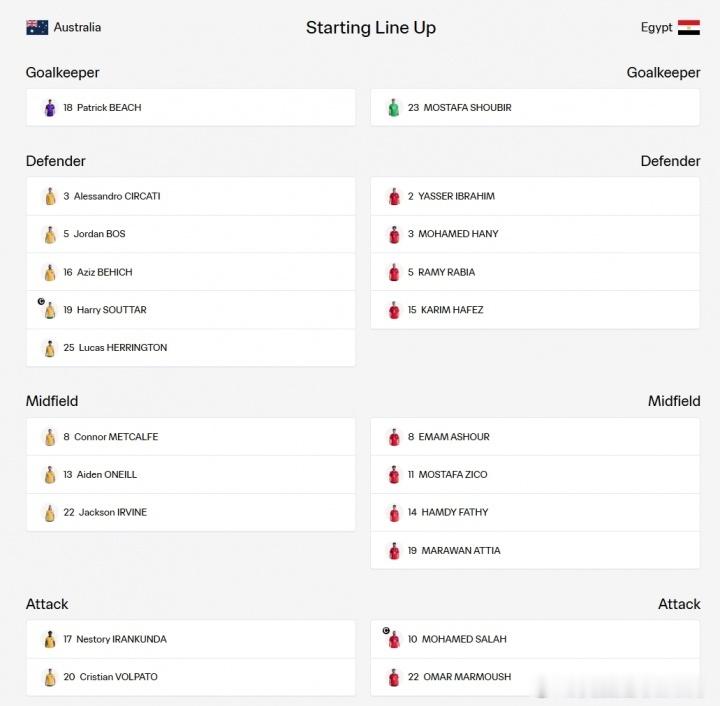The image size is (720, 706).
Task: Click the yellow jersey icon for Jordan Bos
Action: tap(50, 235)
